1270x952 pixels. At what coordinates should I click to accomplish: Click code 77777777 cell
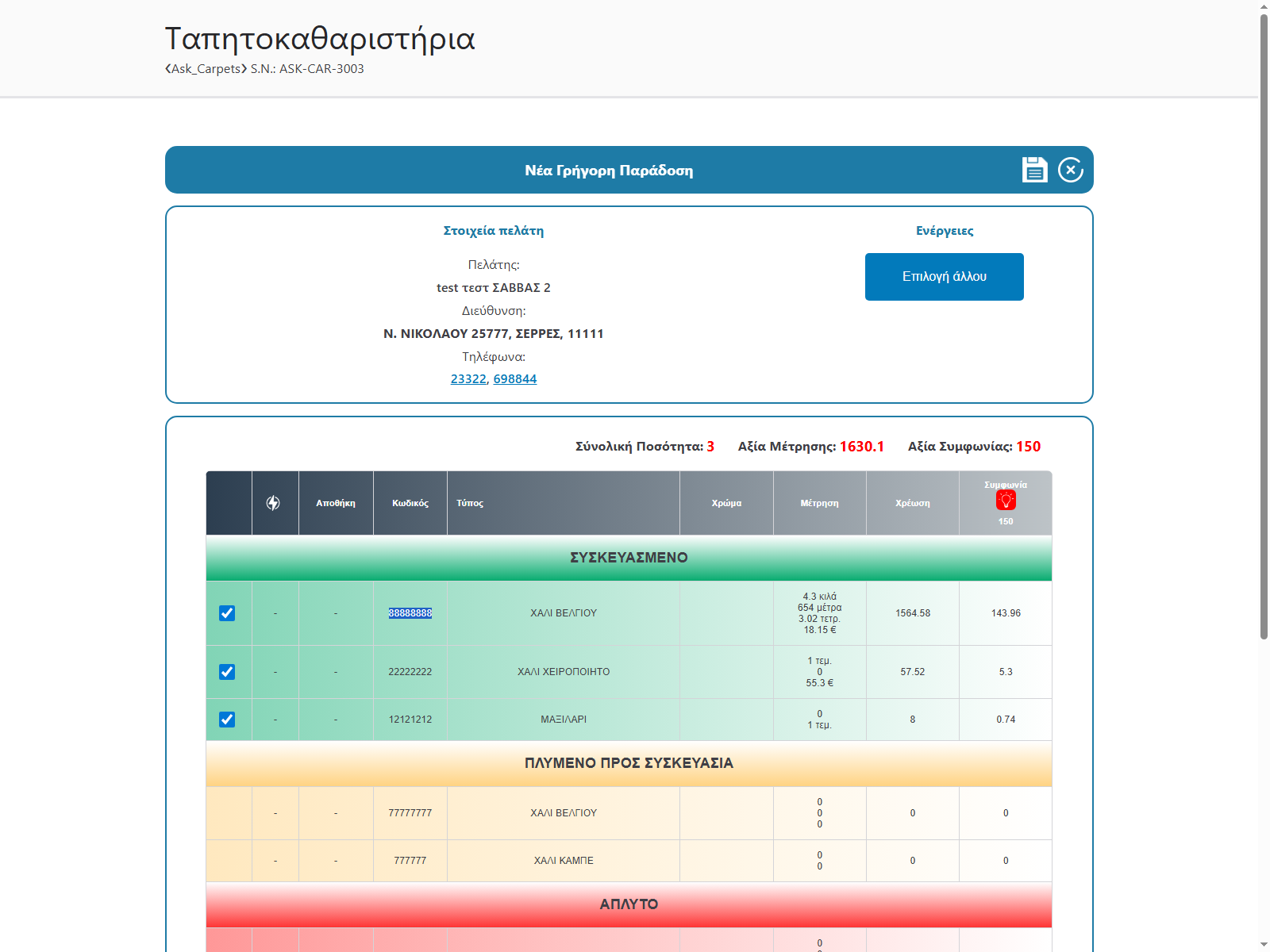(x=410, y=813)
